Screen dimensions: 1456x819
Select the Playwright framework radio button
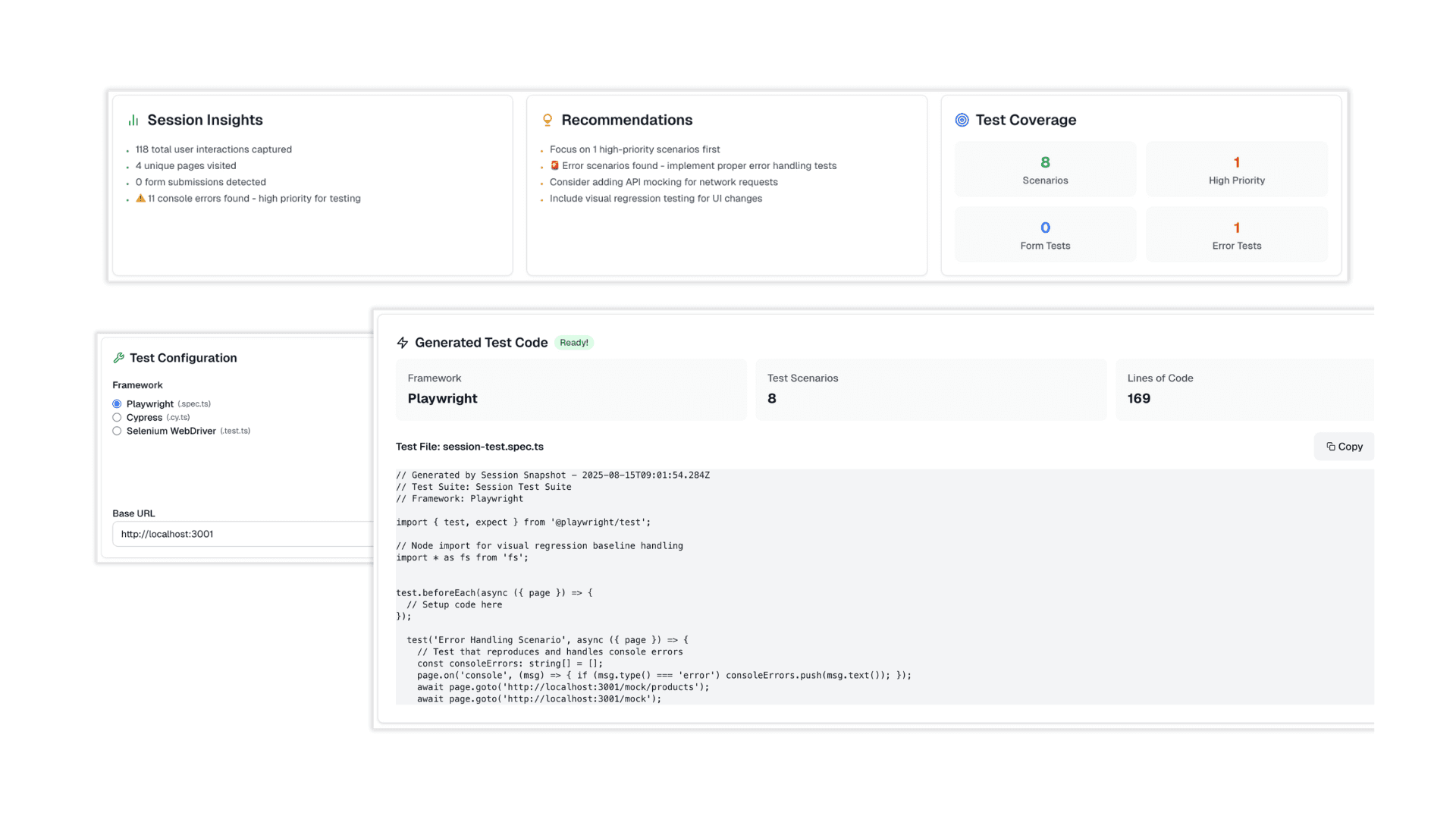[x=117, y=403]
